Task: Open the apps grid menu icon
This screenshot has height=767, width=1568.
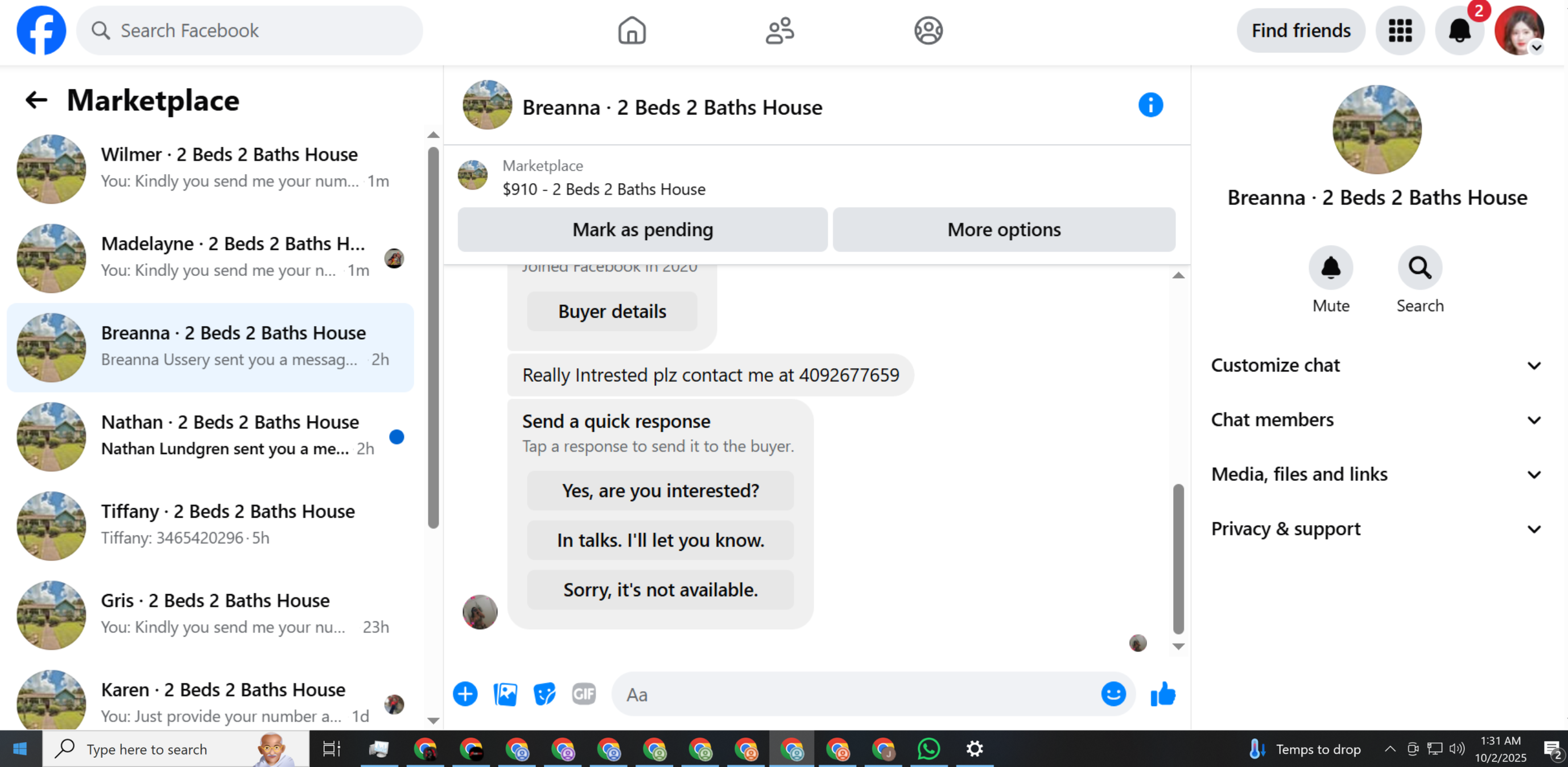Action: (x=1400, y=30)
